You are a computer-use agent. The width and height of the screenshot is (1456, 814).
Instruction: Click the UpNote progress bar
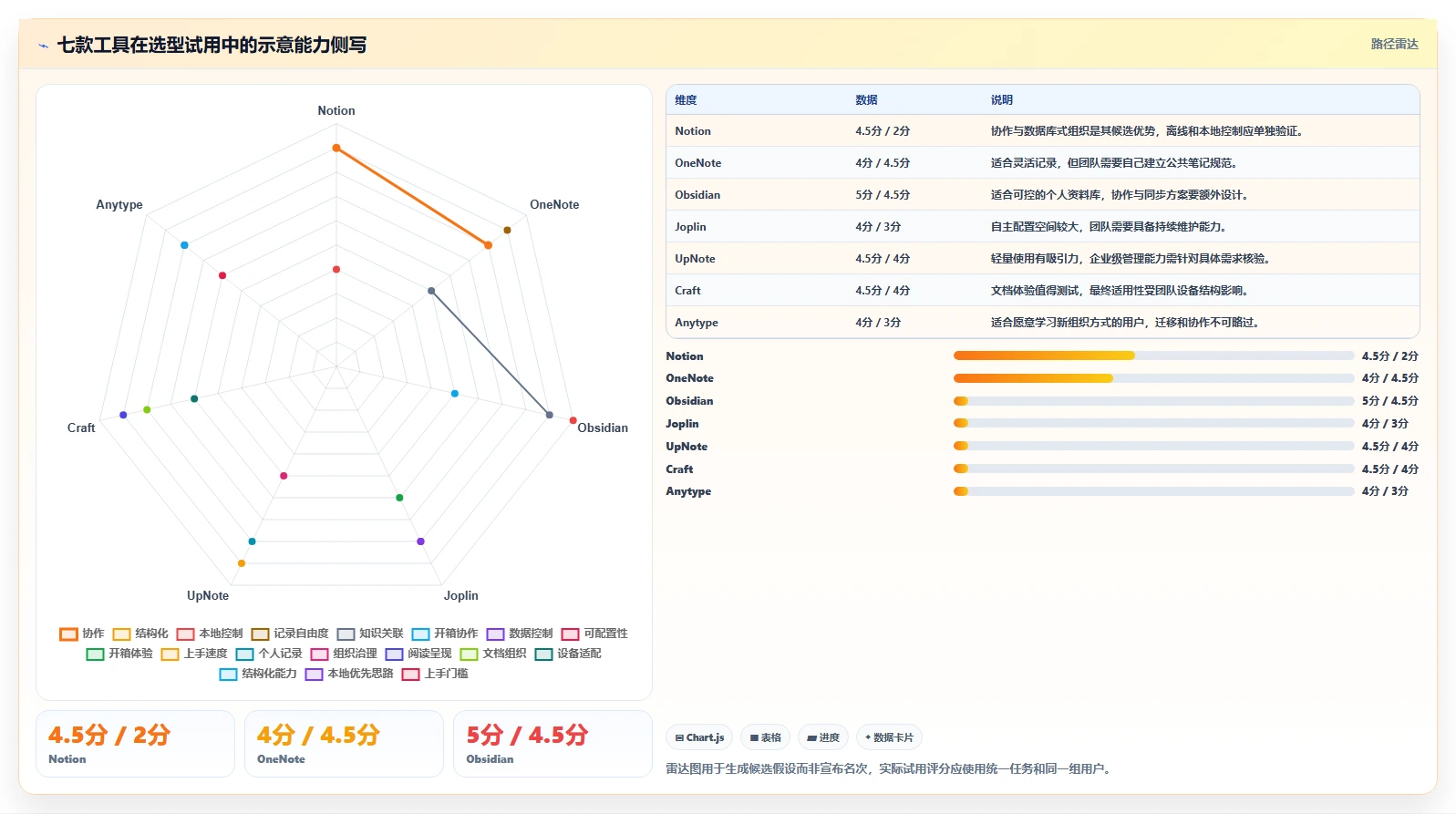click(1153, 446)
